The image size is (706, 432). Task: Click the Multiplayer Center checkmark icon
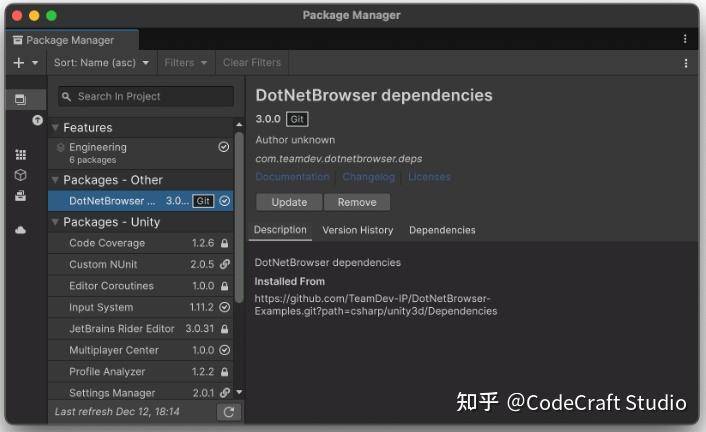225,350
